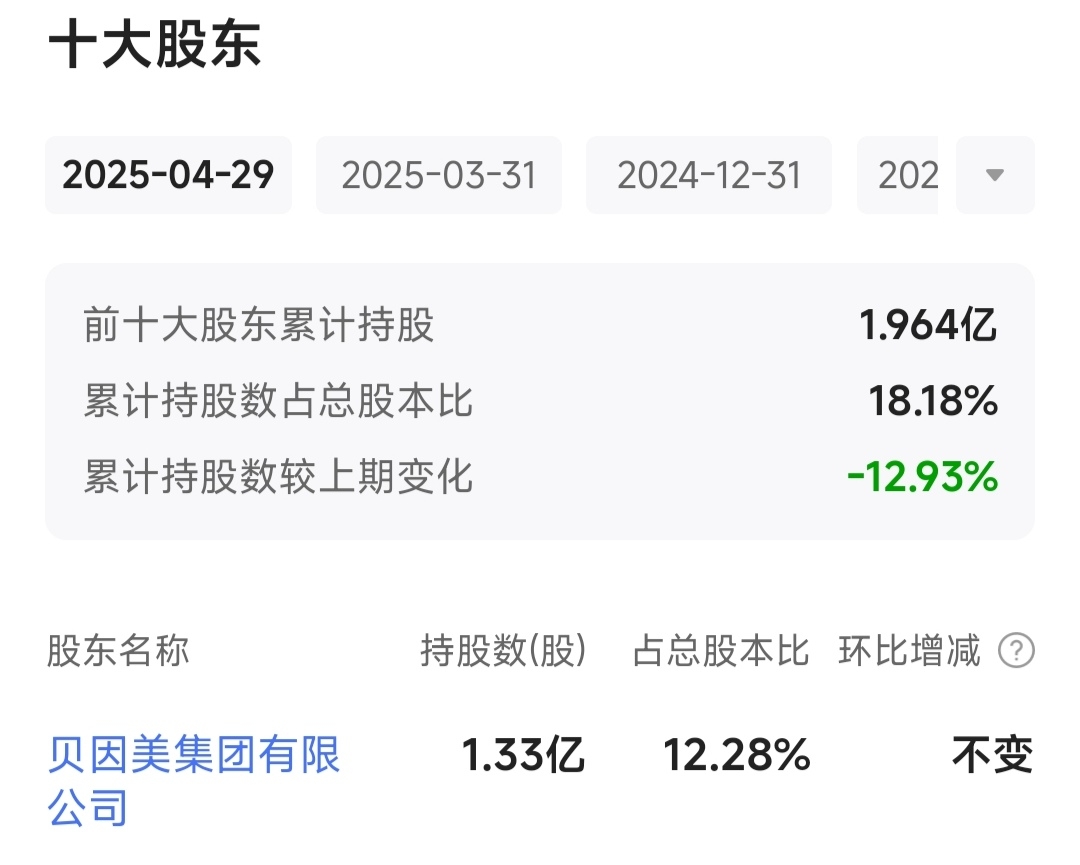Click the 不变 change status text
This screenshot has height=865, width=1080.
993,755
